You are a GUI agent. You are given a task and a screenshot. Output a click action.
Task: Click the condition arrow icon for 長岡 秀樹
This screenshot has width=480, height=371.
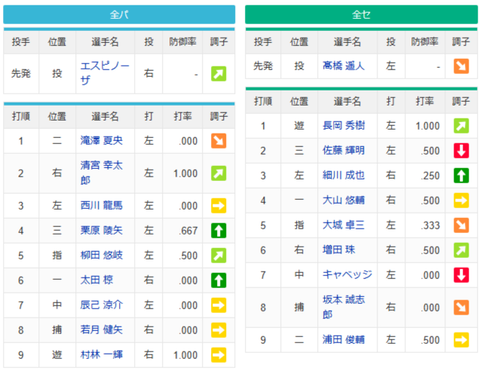pos(461,126)
